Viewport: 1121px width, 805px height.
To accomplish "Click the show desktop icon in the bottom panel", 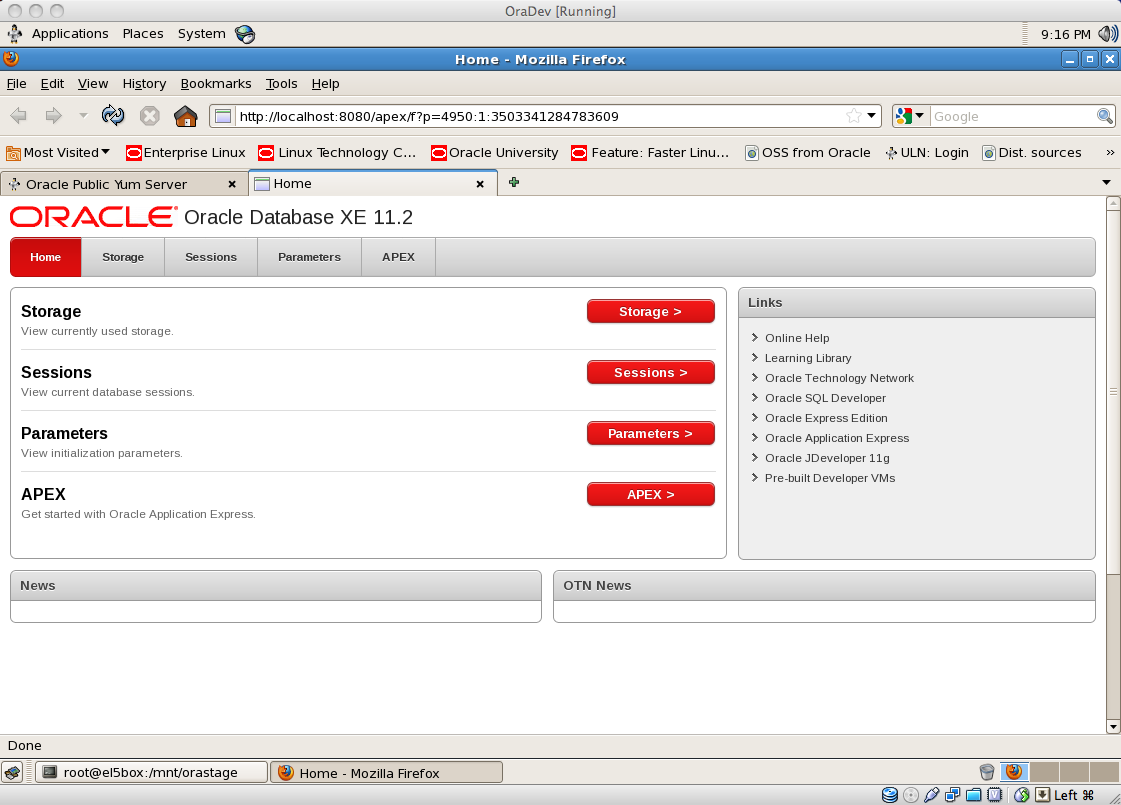I will (12, 772).
